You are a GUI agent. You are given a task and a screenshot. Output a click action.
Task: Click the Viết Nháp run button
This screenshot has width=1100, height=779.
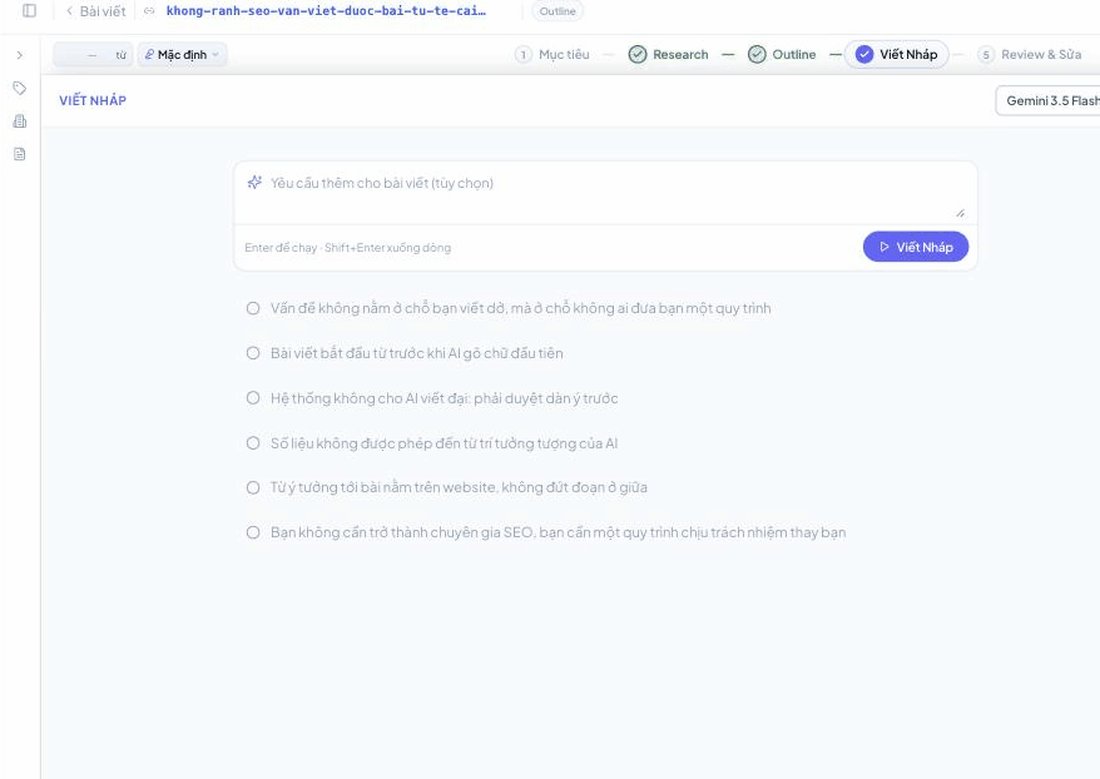point(915,247)
